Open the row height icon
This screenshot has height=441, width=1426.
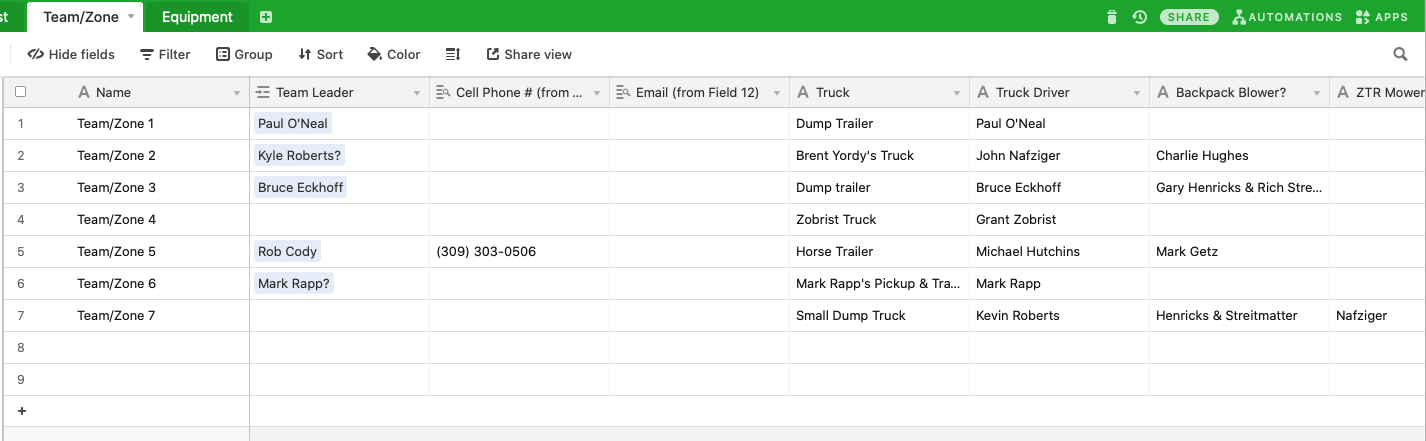pos(453,54)
